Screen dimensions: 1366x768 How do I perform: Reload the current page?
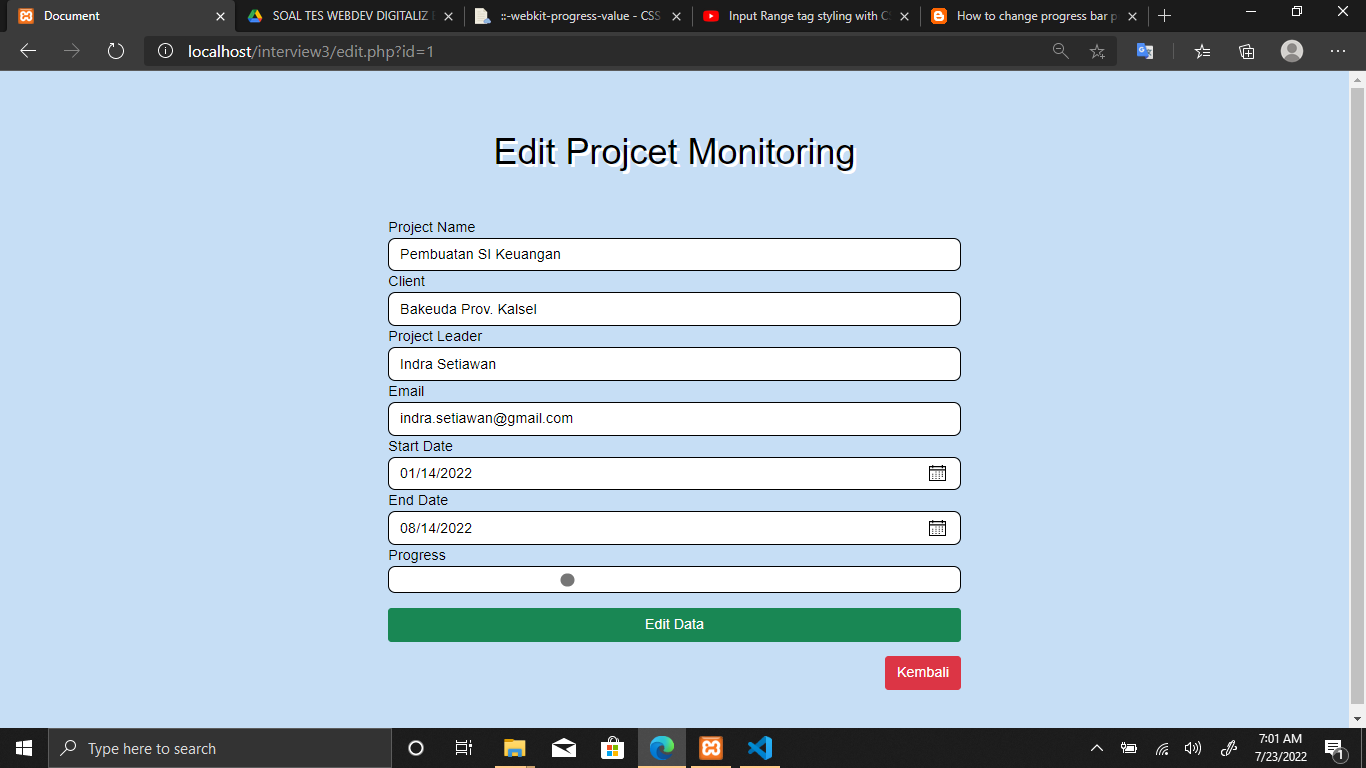[116, 51]
